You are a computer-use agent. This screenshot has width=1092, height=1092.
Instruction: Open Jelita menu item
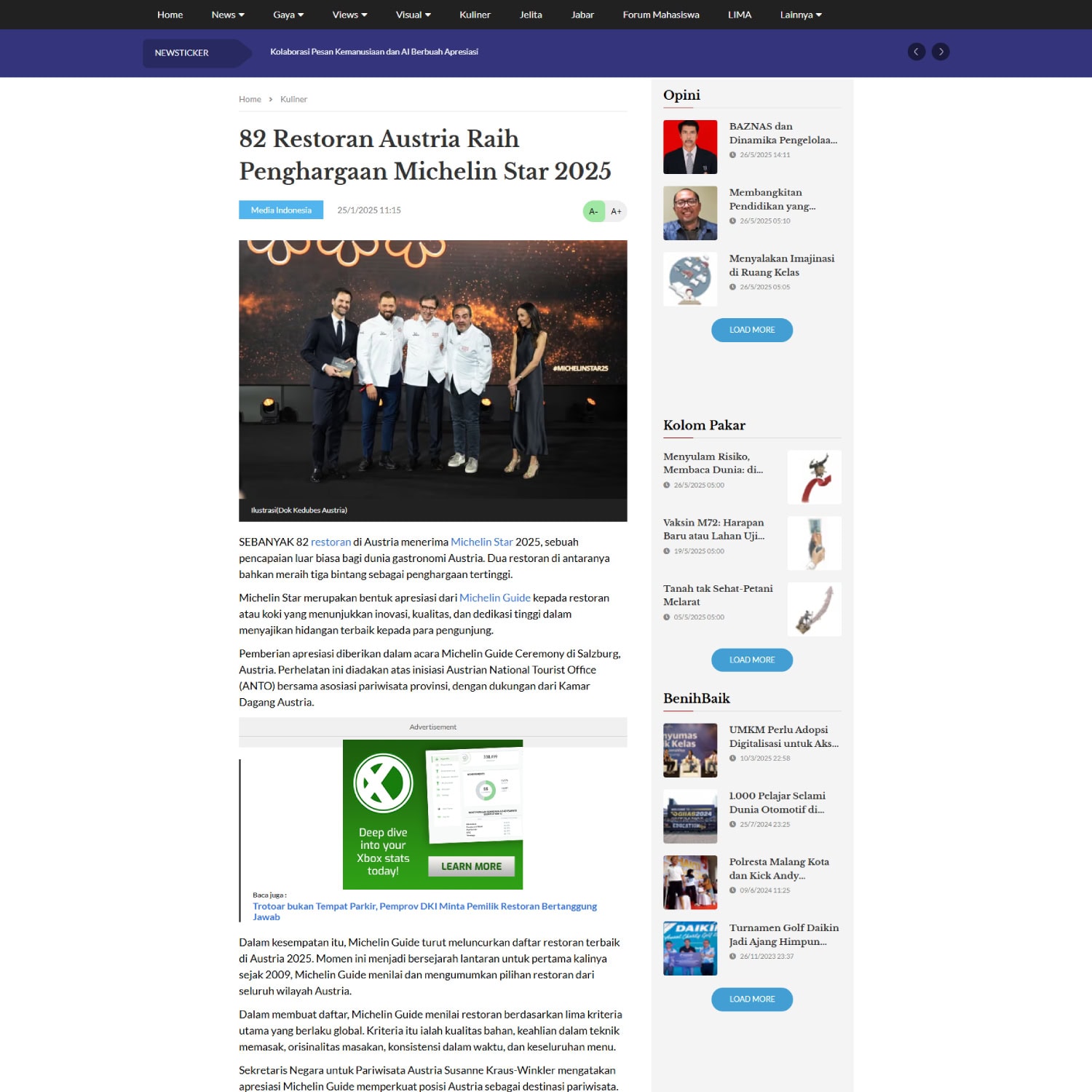[x=531, y=15]
